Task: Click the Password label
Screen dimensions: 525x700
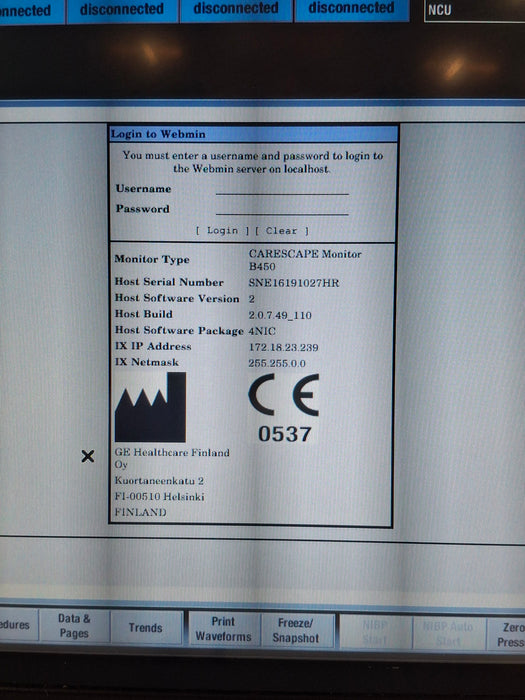Action: 142,209
